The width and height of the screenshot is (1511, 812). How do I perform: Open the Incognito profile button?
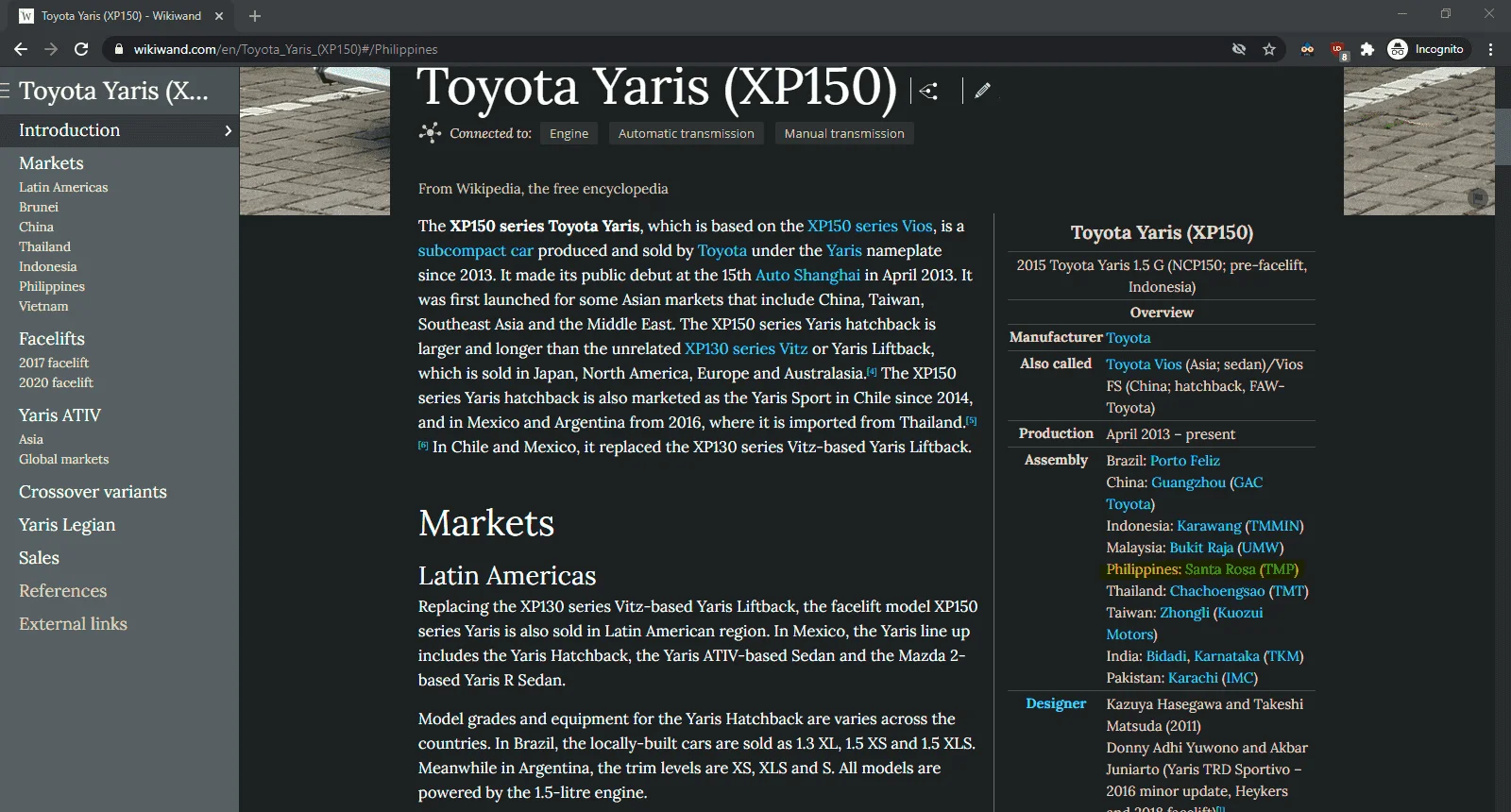[1427, 49]
